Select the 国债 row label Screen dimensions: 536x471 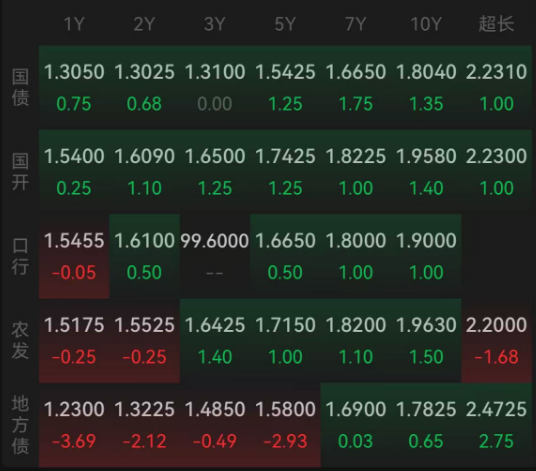click(x=20, y=87)
